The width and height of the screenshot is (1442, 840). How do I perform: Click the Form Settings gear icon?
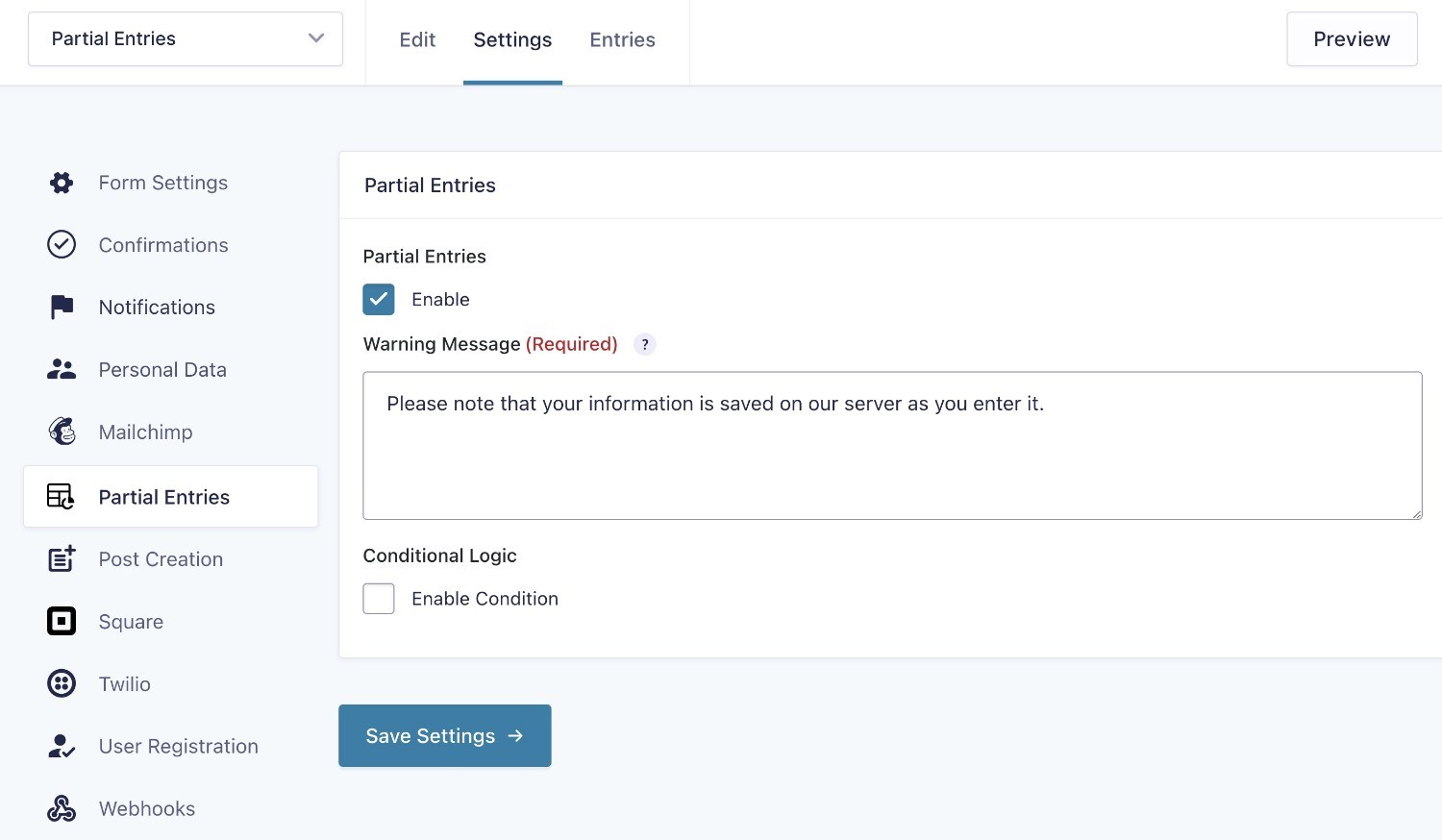pos(62,183)
